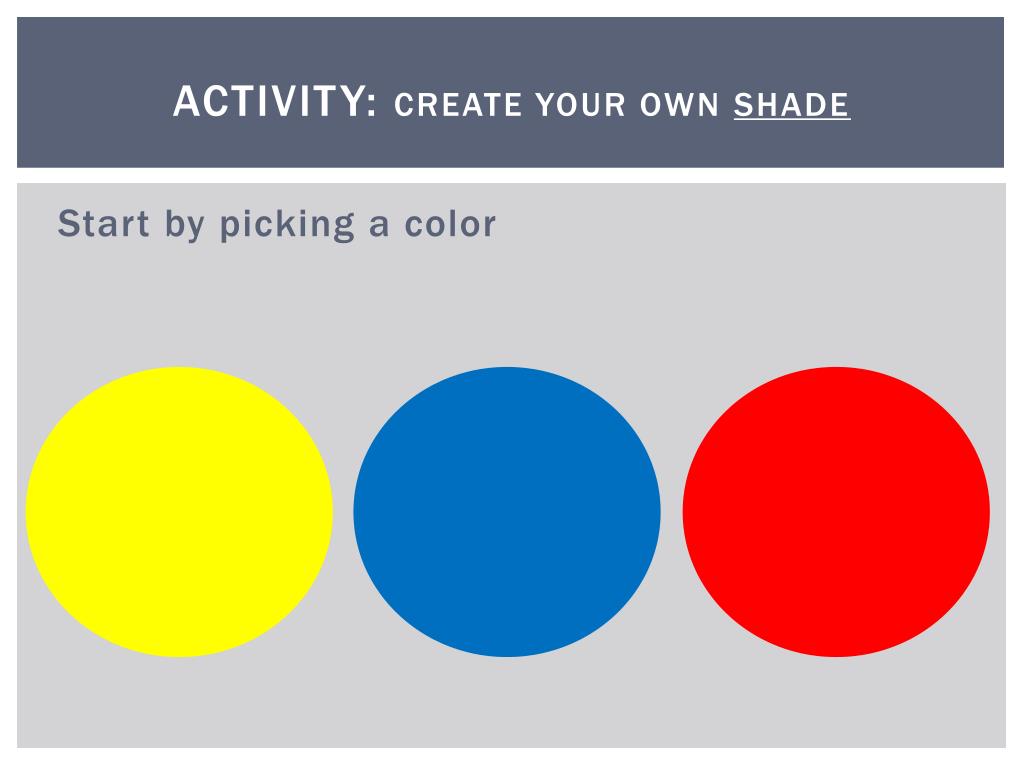Screen dimensions: 1024x768
Task: Select the word YOUR in the heading
Action: coord(581,105)
